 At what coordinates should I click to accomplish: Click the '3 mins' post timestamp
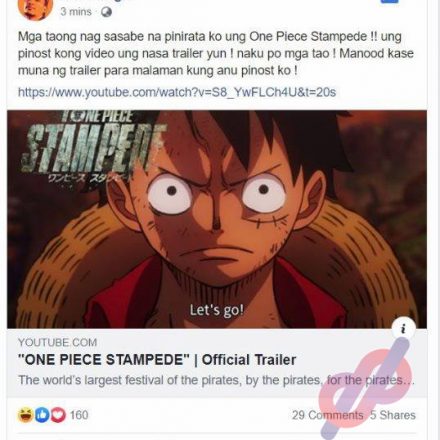tap(76, 12)
